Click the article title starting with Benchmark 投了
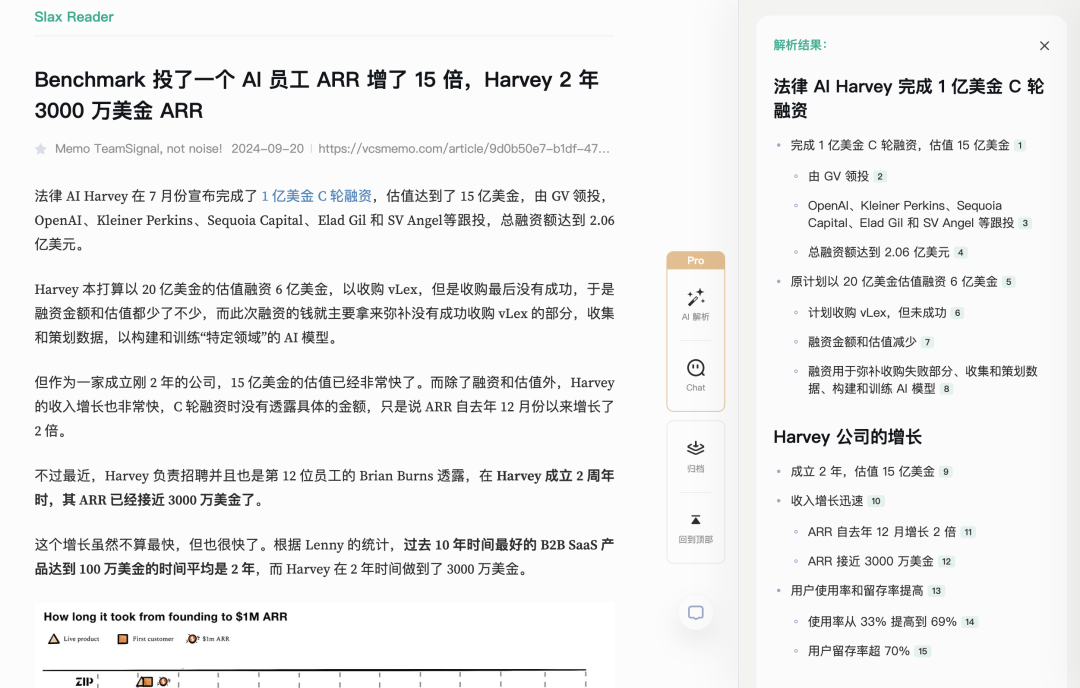The height and width of the screenshot is (688, 1080). click(317, 95)
